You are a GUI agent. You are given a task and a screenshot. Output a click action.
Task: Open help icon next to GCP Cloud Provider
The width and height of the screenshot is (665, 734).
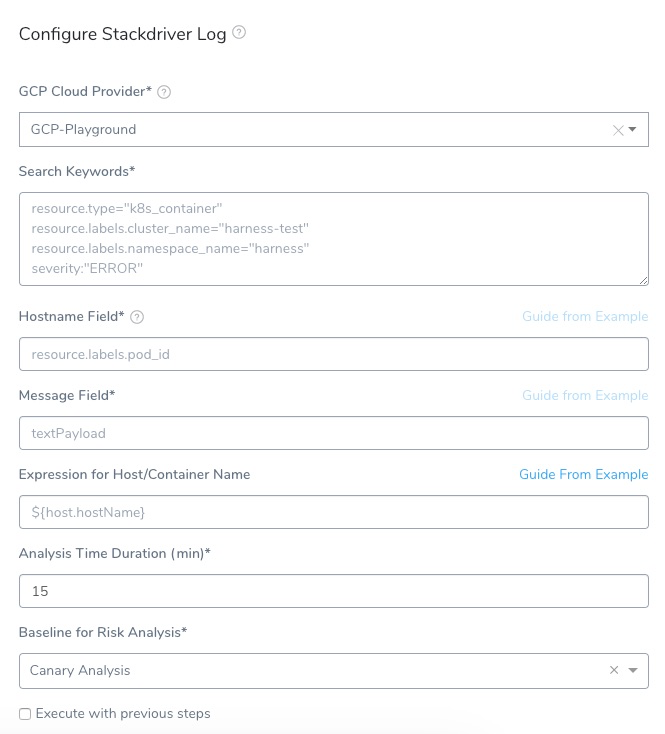click(x=164, y=92)
